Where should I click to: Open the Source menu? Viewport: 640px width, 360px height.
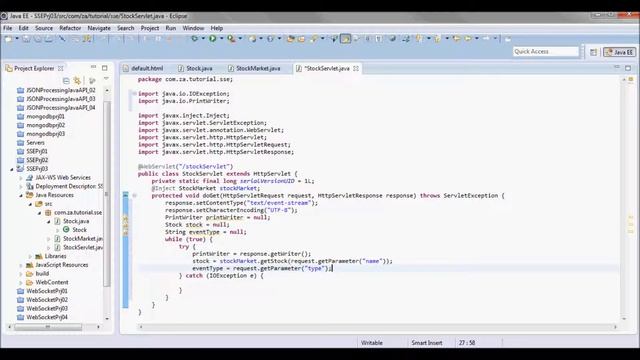click(x=44, y=28)
